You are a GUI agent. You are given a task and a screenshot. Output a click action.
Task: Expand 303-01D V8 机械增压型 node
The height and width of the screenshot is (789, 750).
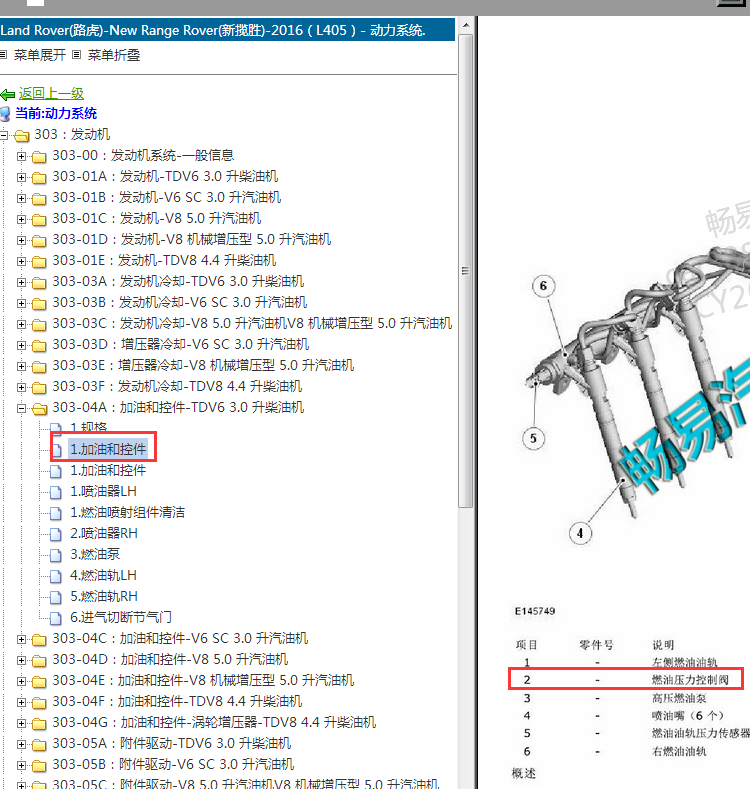coord(21,240)
